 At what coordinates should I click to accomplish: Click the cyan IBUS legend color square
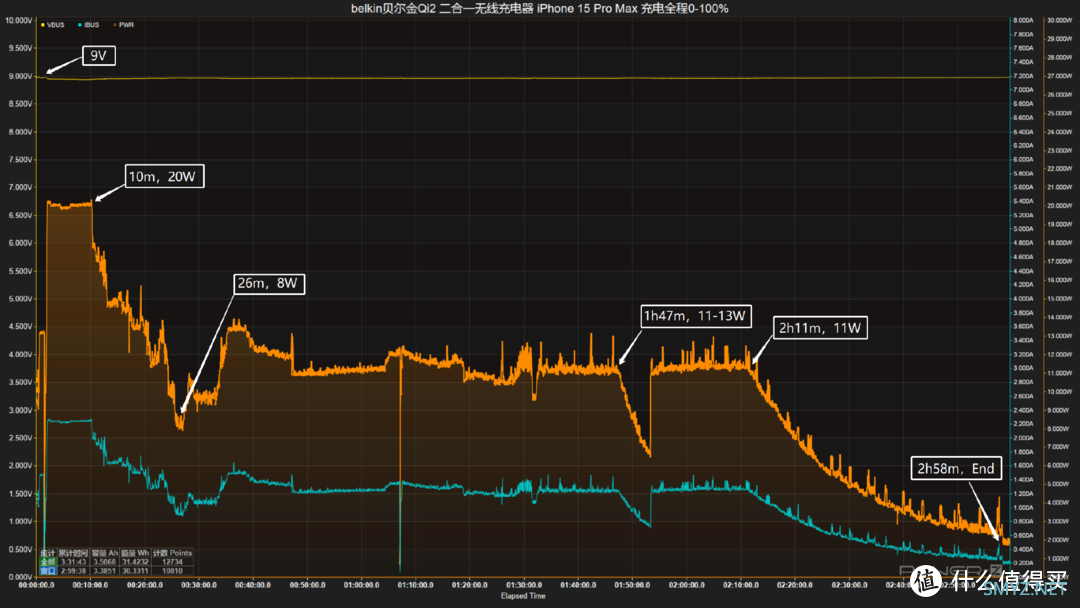pyautogui.click(x=80, y=25)
